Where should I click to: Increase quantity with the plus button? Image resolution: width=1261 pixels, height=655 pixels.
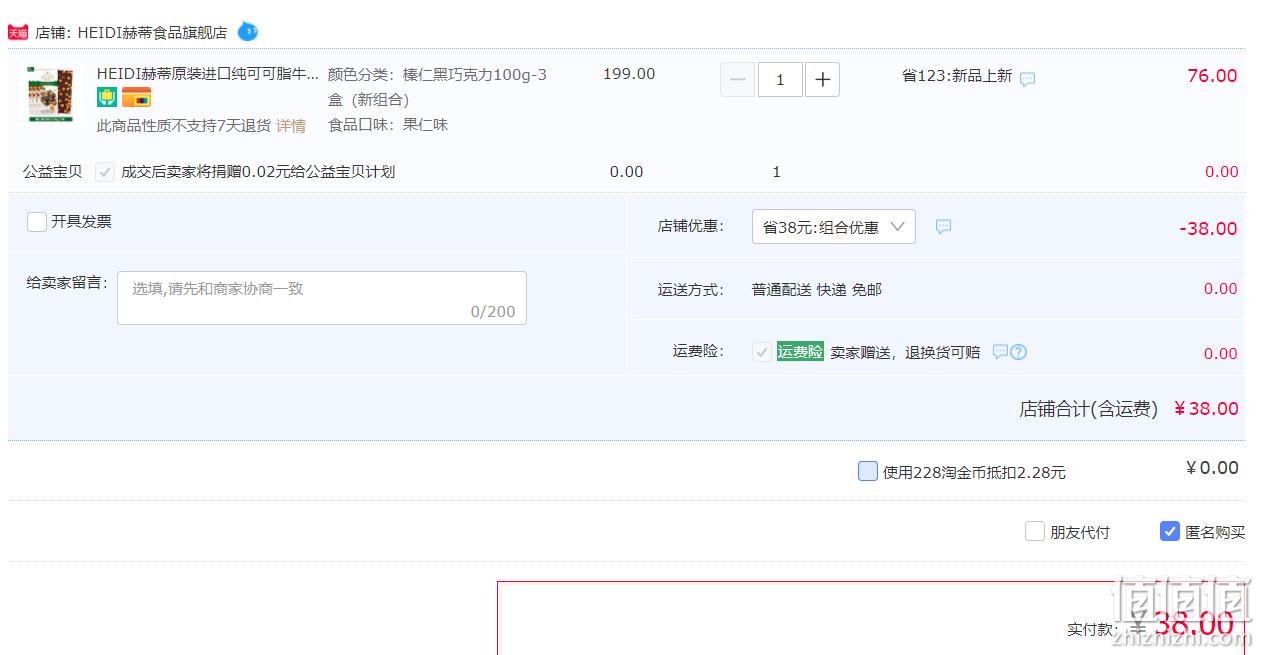point(822,80)
